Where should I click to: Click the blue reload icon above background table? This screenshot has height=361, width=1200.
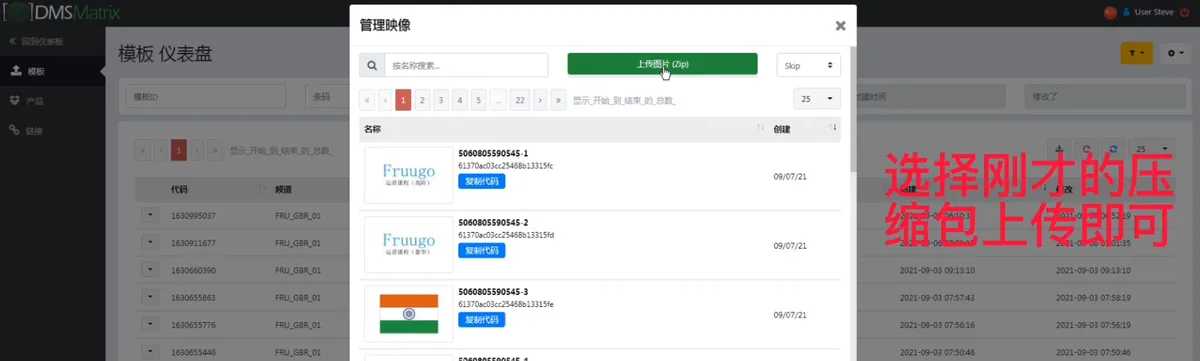pos(1112,148)
